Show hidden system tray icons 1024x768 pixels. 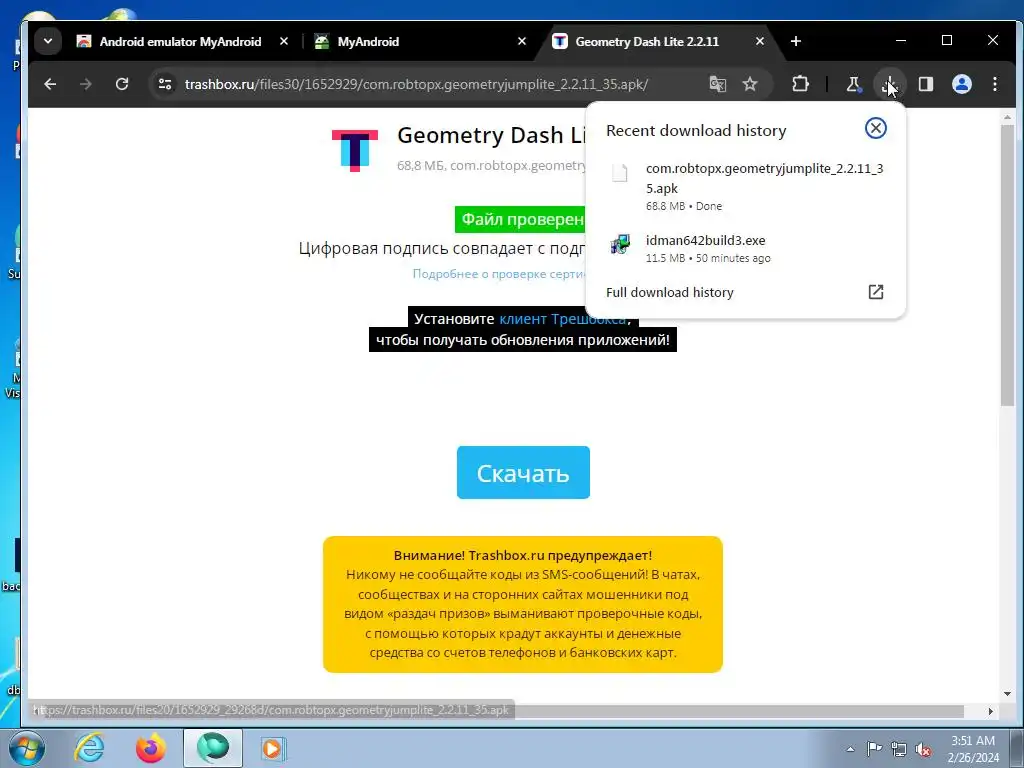[850, 749]
